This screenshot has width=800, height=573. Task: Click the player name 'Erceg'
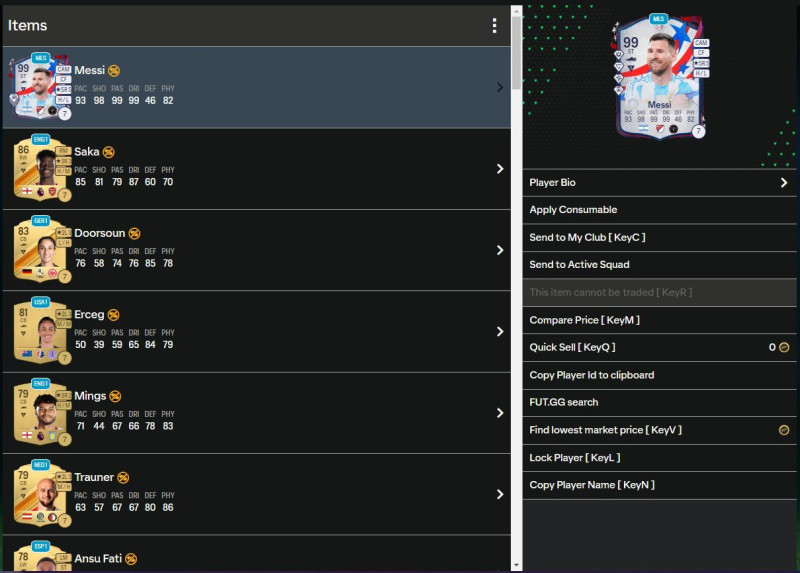(x=89, y=314)
